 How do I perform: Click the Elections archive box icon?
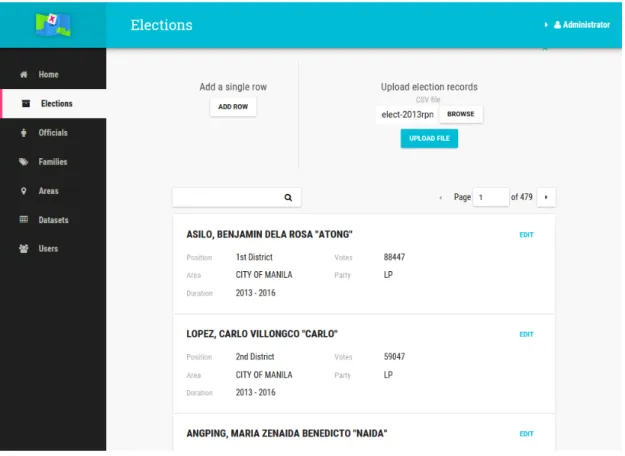(26, 104)
